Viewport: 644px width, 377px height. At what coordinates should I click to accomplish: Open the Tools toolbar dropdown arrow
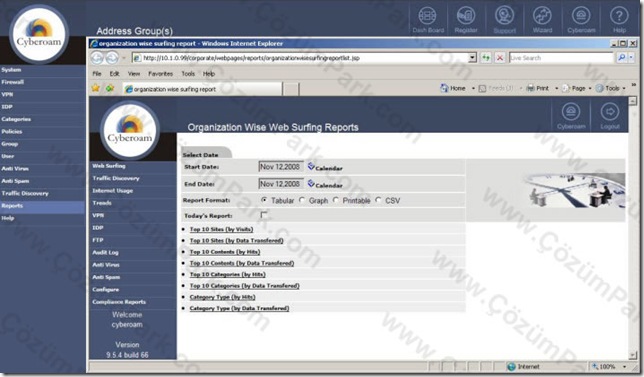(624, 89)
